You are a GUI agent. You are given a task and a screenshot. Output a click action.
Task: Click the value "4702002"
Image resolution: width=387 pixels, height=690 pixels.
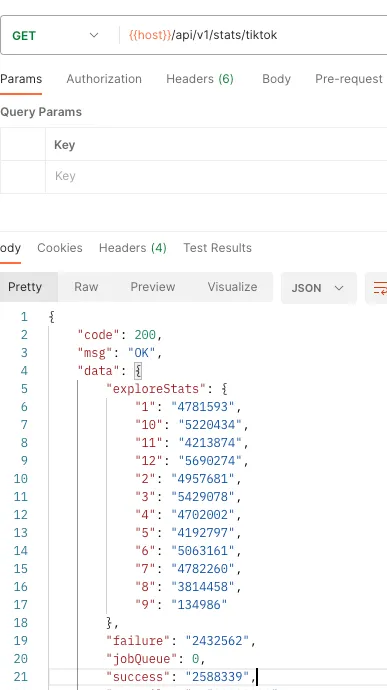pos(203,515)
